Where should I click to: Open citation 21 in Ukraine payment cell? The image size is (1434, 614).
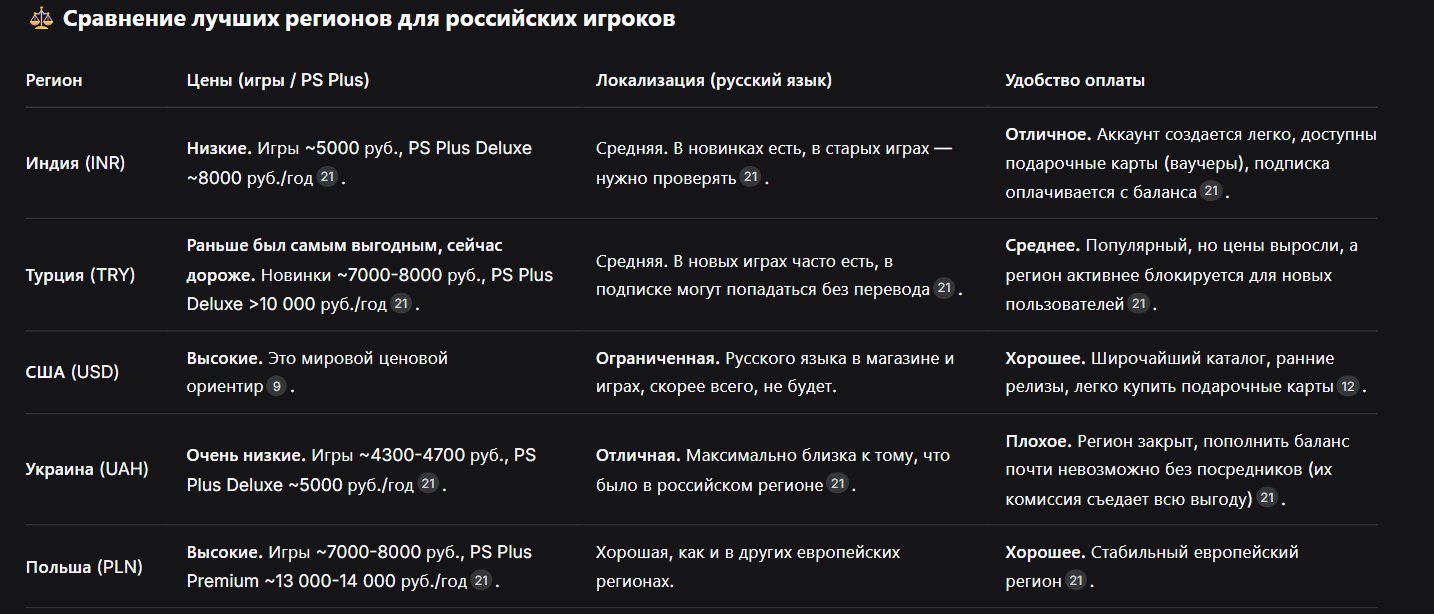coord(1267,497)
